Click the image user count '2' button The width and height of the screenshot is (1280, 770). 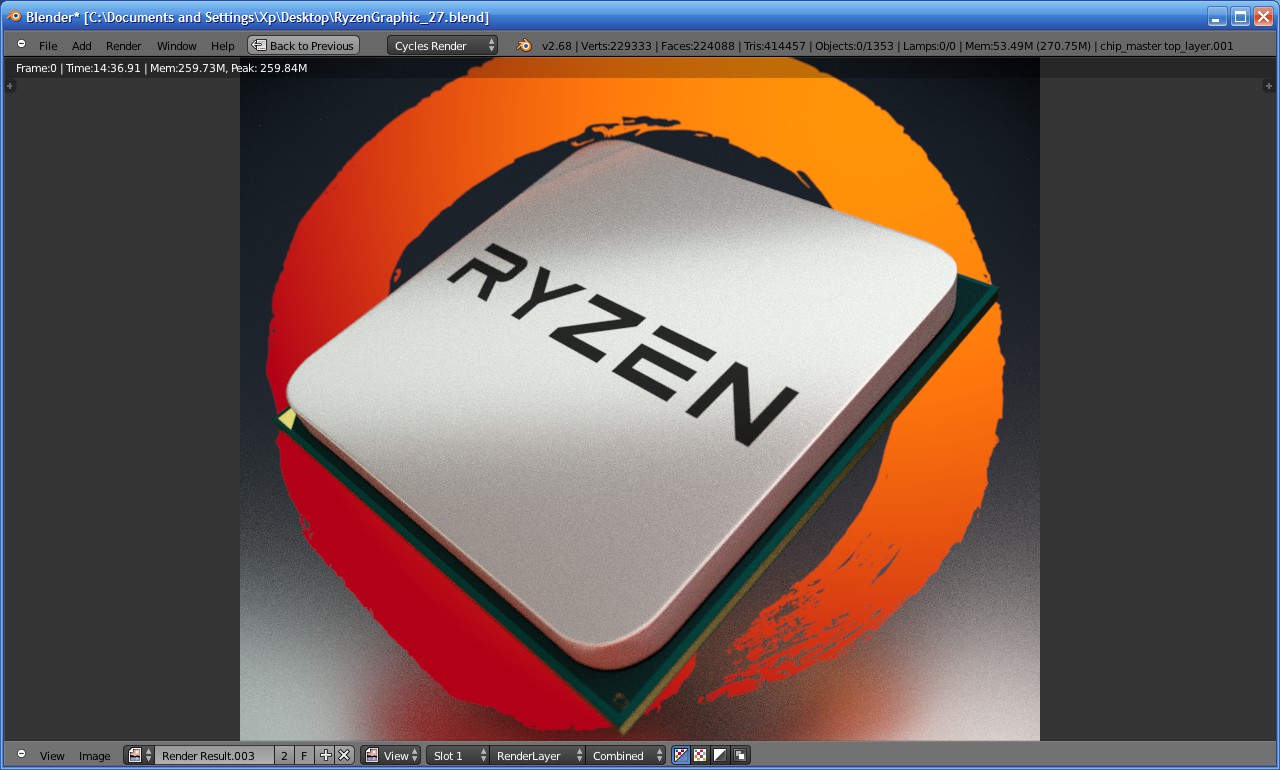284,755
